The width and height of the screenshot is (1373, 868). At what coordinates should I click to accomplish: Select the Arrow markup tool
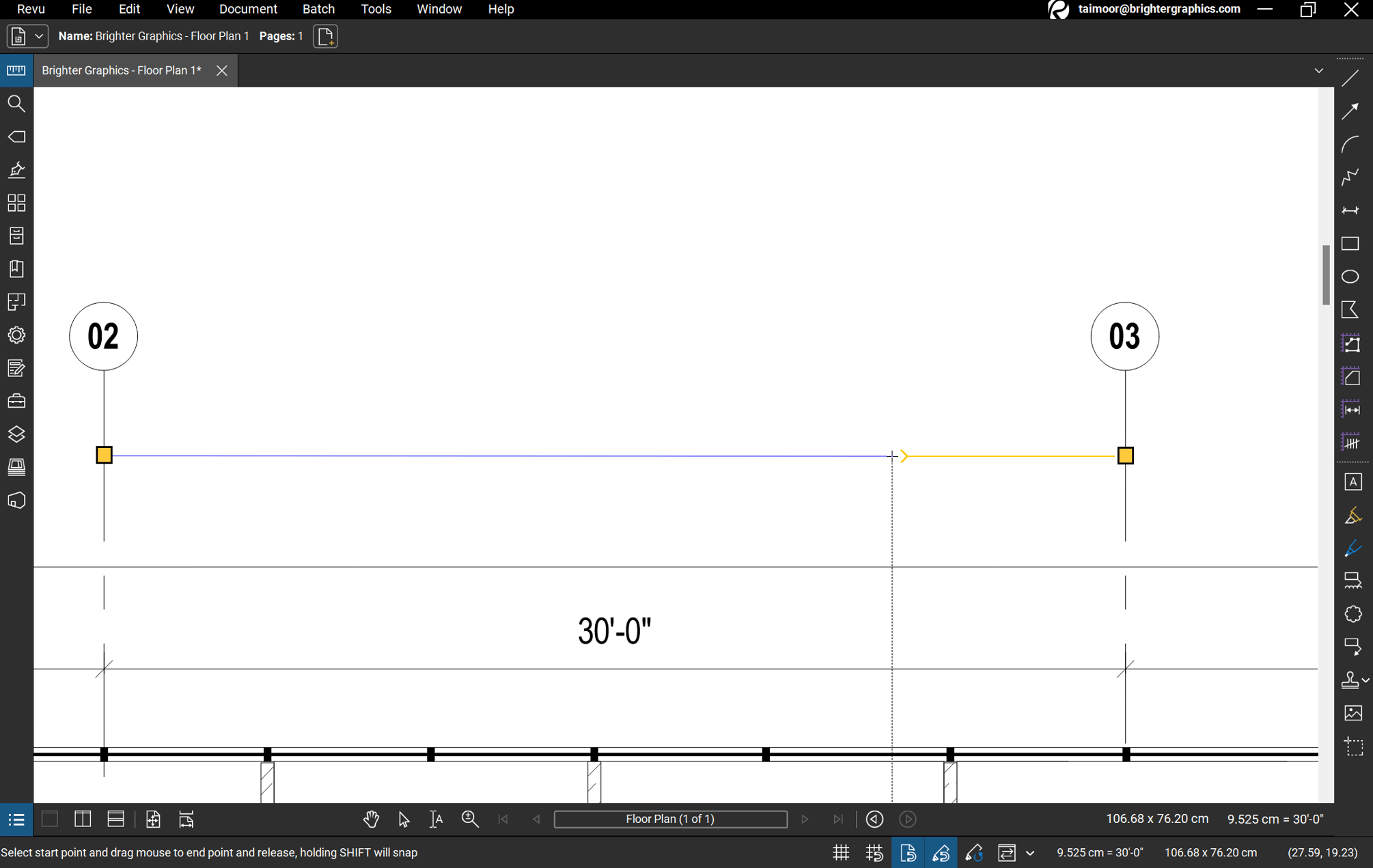click(1350, 111)
